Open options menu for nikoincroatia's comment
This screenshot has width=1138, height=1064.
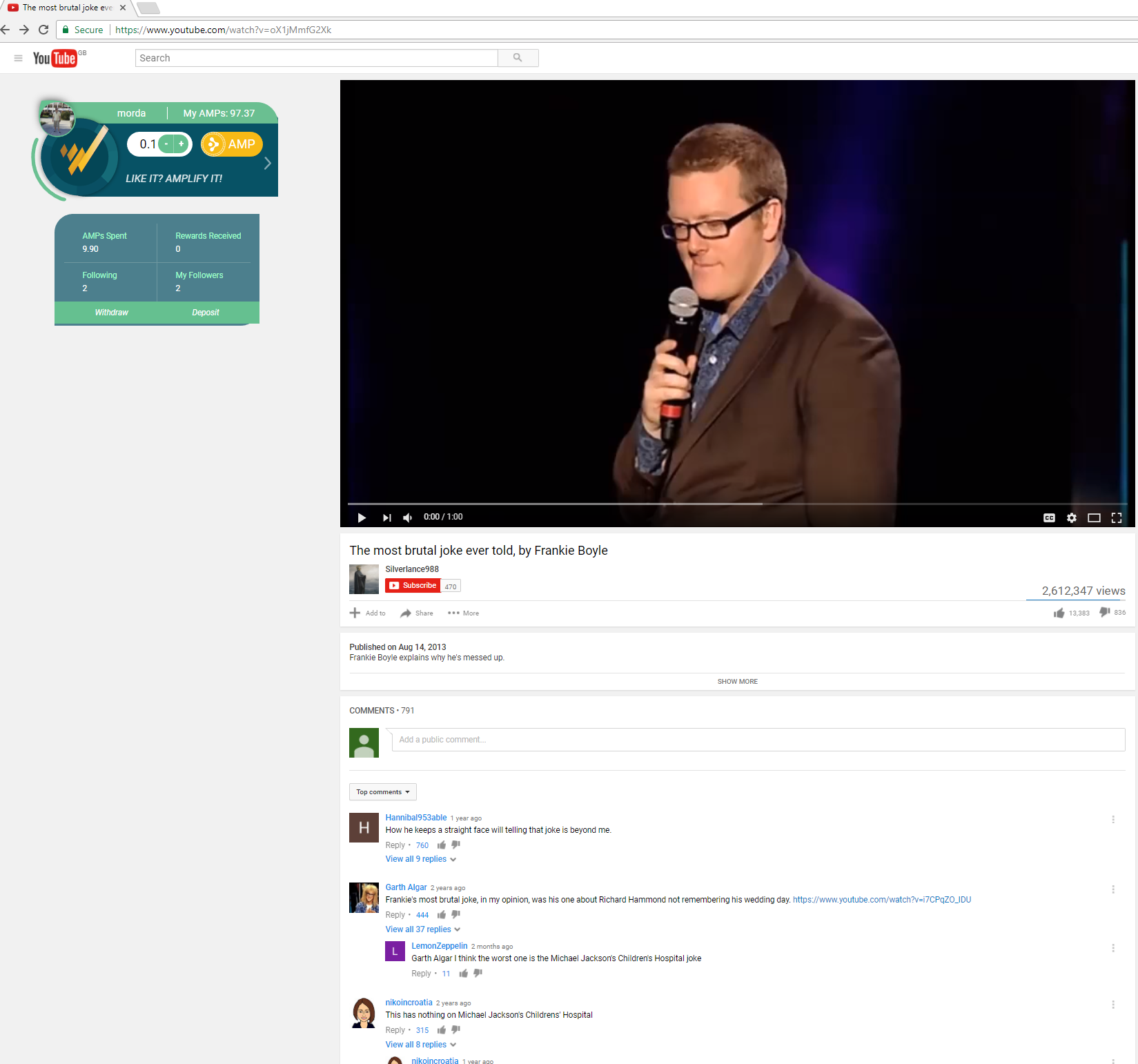click(x=1113, y=1005)
